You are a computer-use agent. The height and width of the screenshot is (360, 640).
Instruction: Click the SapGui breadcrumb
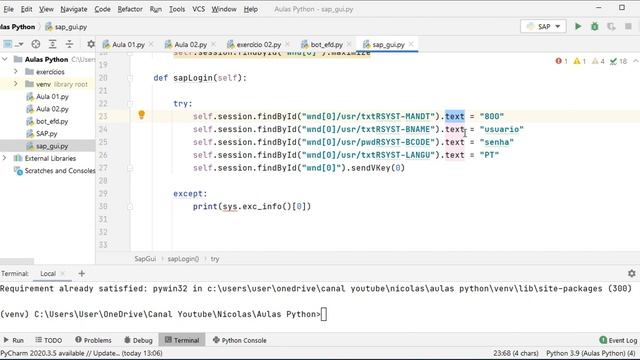click(145, 259)
